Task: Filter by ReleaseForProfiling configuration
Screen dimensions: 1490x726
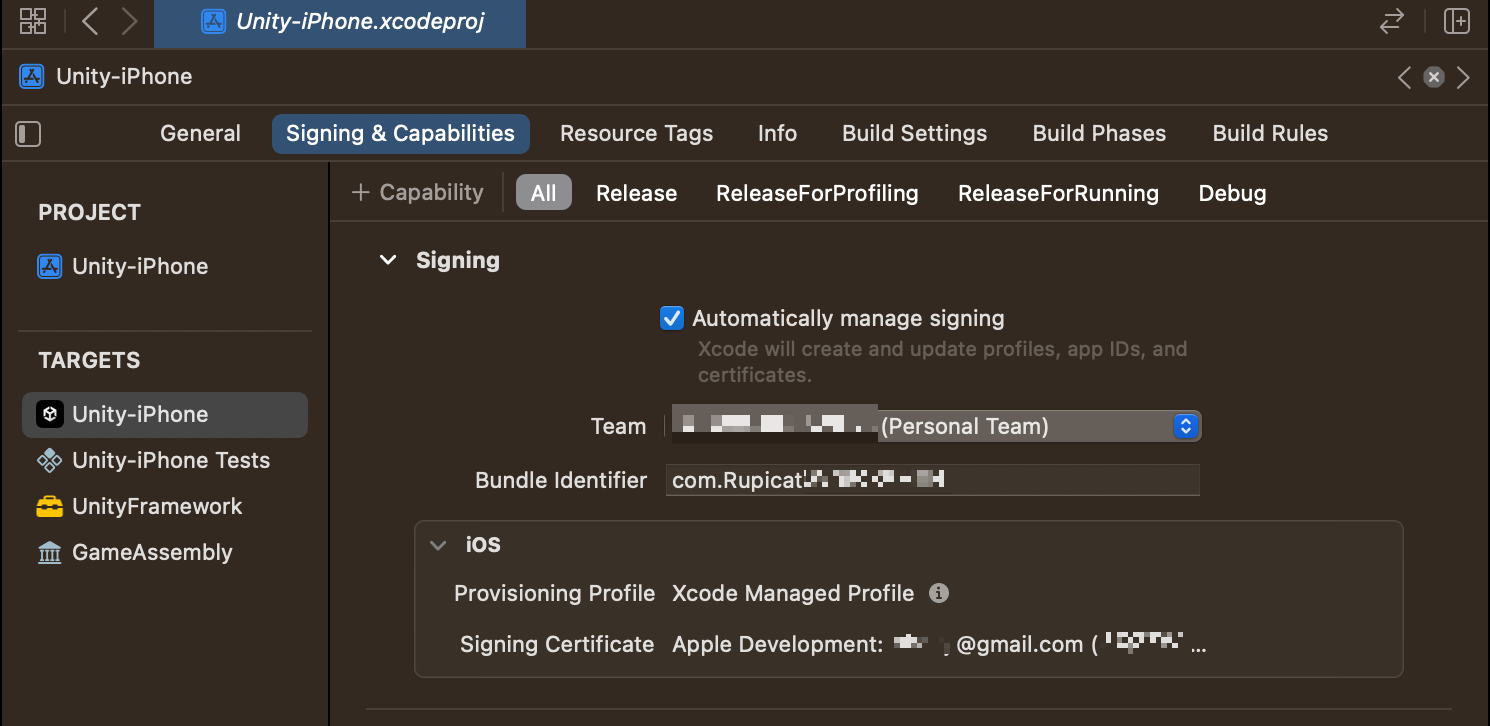Action: pyautogui.click(x=817, y=193)
